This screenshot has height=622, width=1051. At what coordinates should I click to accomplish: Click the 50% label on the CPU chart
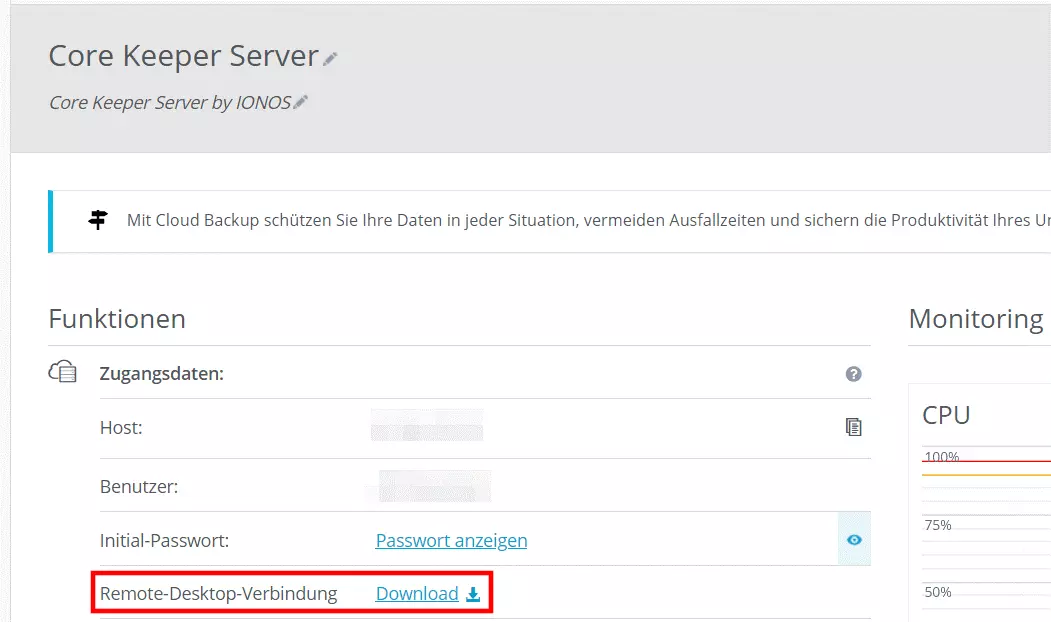pos(938,593)
